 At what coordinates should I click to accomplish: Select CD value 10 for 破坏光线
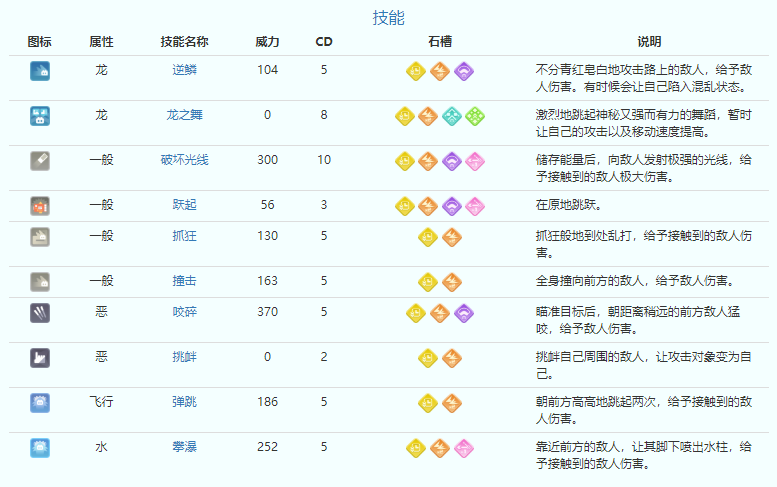[x=324, y=160]
